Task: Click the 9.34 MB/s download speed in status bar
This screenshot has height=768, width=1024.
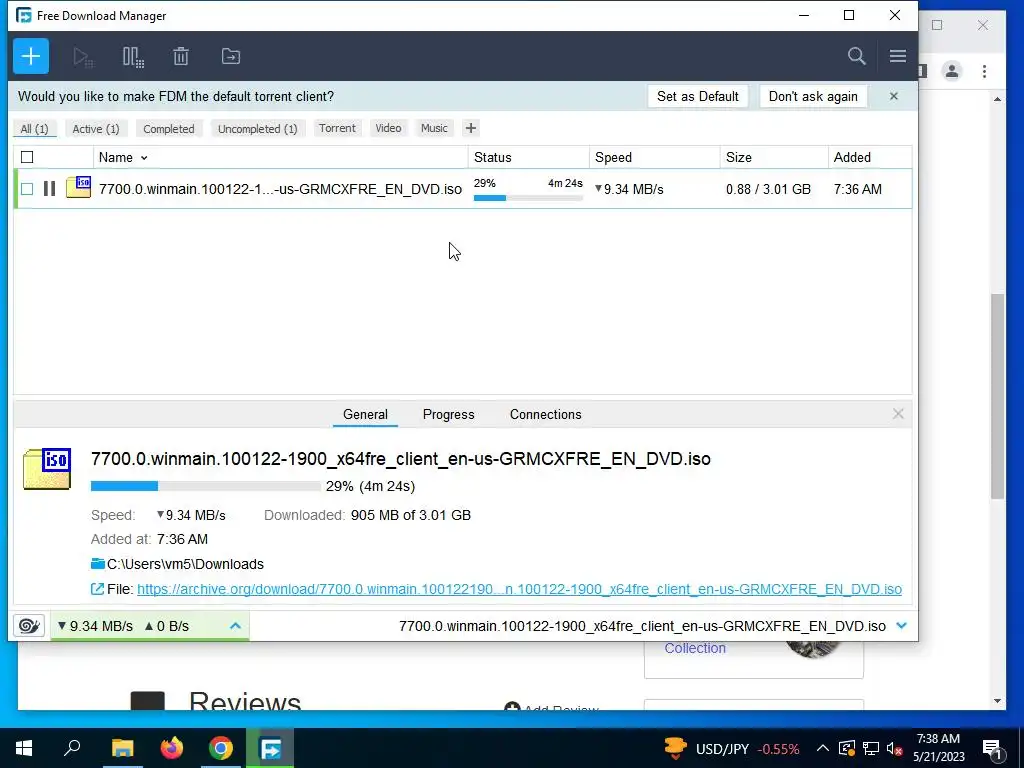Action: pyautogui.click(x=95, y=626)
